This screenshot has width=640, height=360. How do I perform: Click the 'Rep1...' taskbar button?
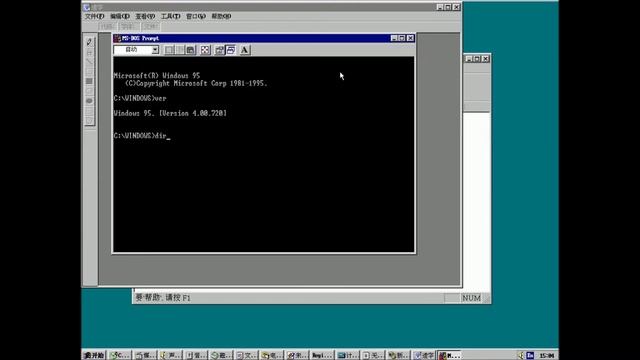click(322, 356)
